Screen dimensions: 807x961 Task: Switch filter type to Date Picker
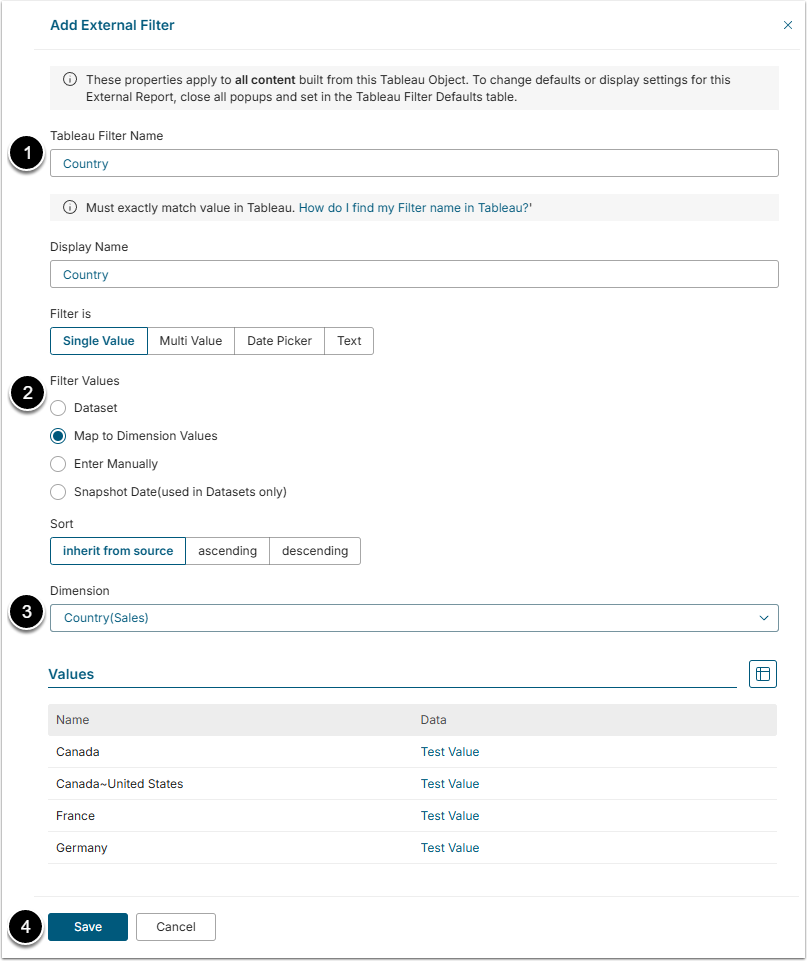[x=279, y=341]
